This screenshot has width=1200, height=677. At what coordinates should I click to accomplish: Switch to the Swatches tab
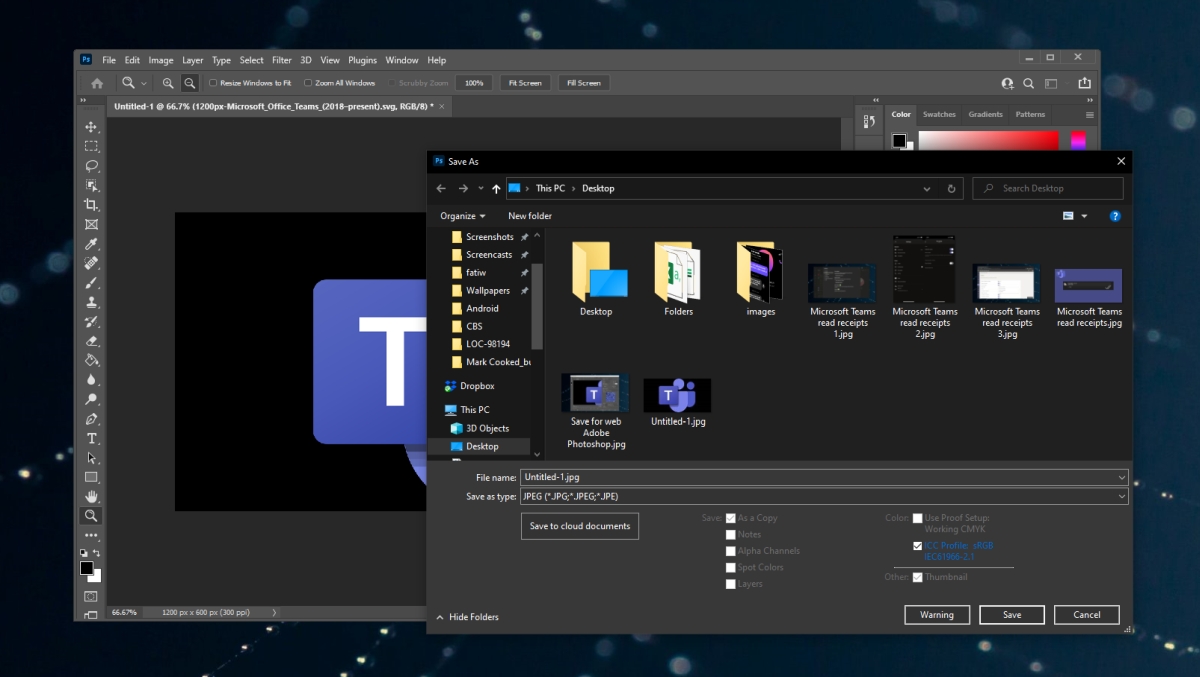pos(939,114)
